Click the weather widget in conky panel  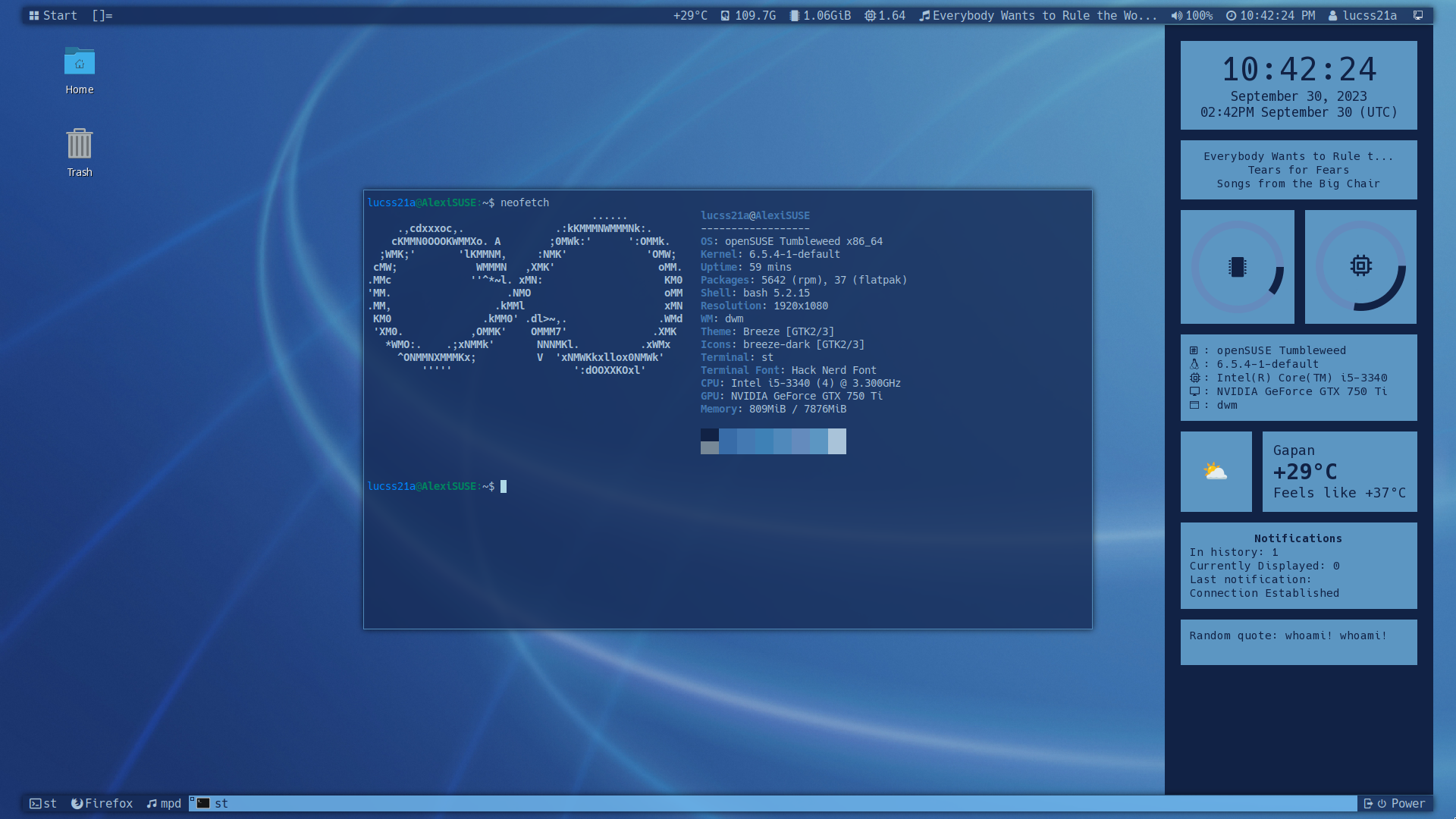[1300, 471]
